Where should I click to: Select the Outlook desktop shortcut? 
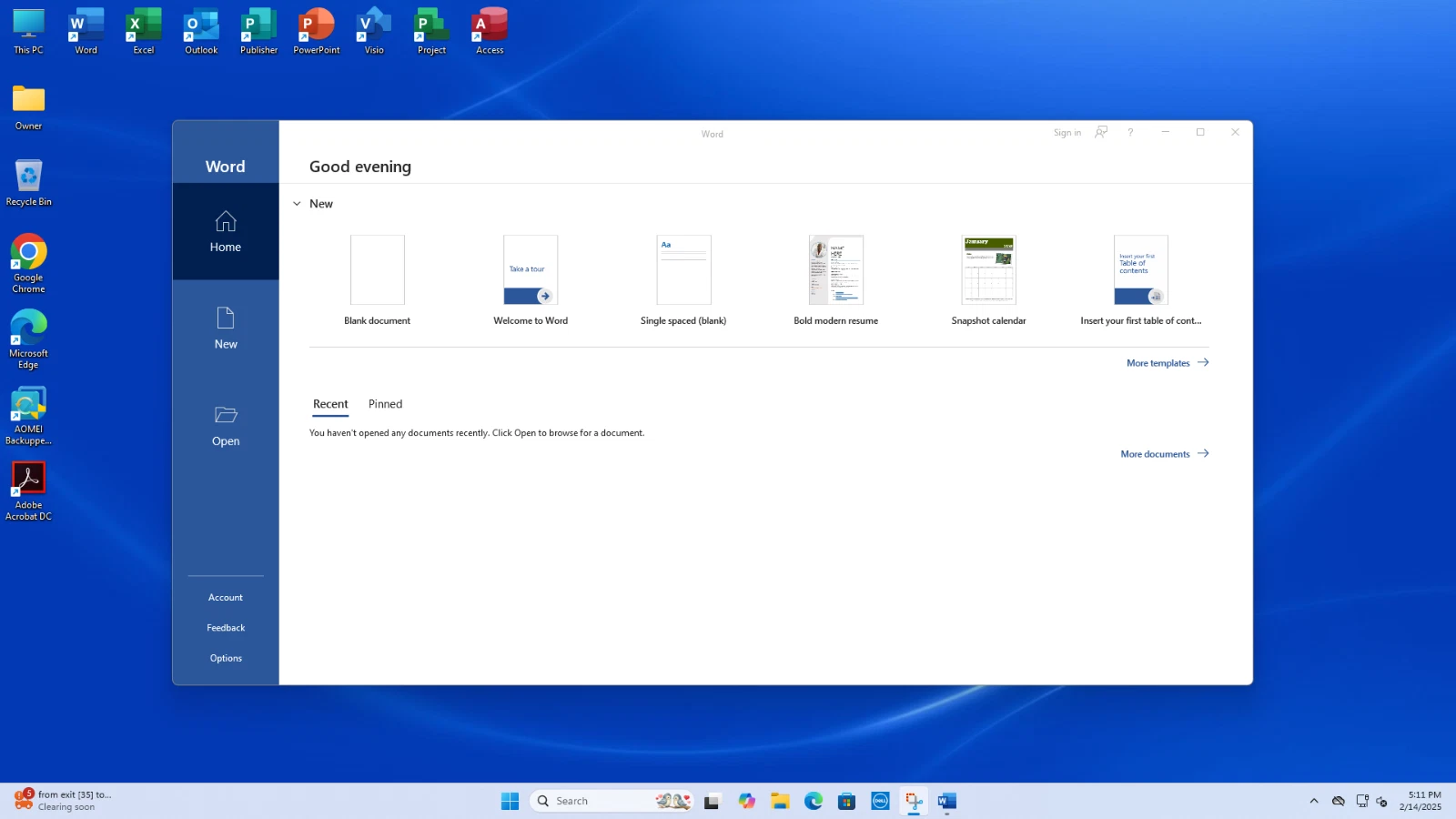click(x=201, y=32)
